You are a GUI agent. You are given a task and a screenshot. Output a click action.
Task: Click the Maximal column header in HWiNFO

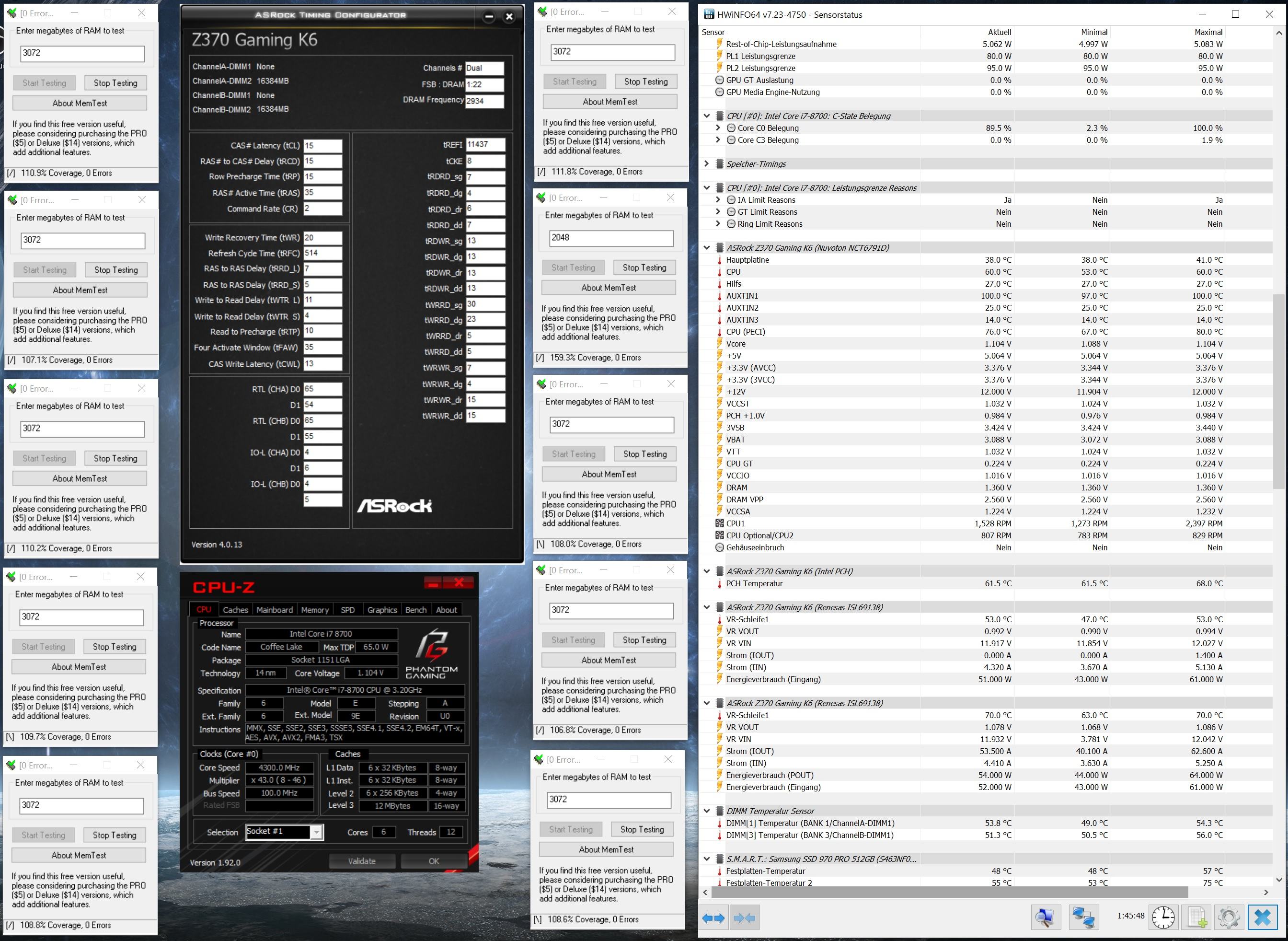(1208, 32)
